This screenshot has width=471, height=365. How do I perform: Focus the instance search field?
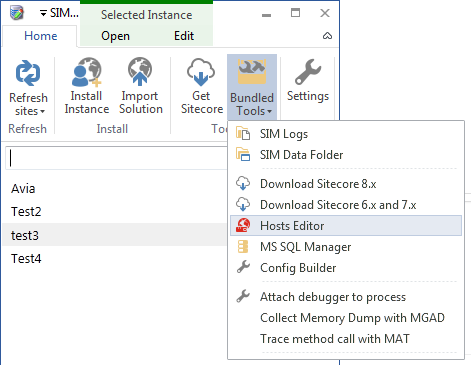click(117, 158)
